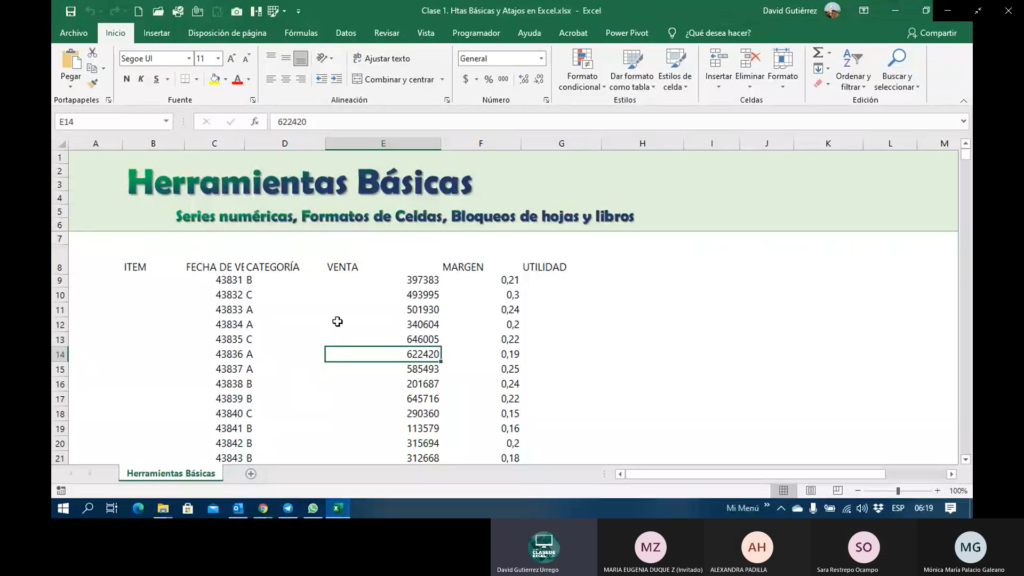Toggle italic formatting with K button
Image resolution: width=1024 pixels, height=576 pixels.
pyautogui.click(x=142, y=79)
